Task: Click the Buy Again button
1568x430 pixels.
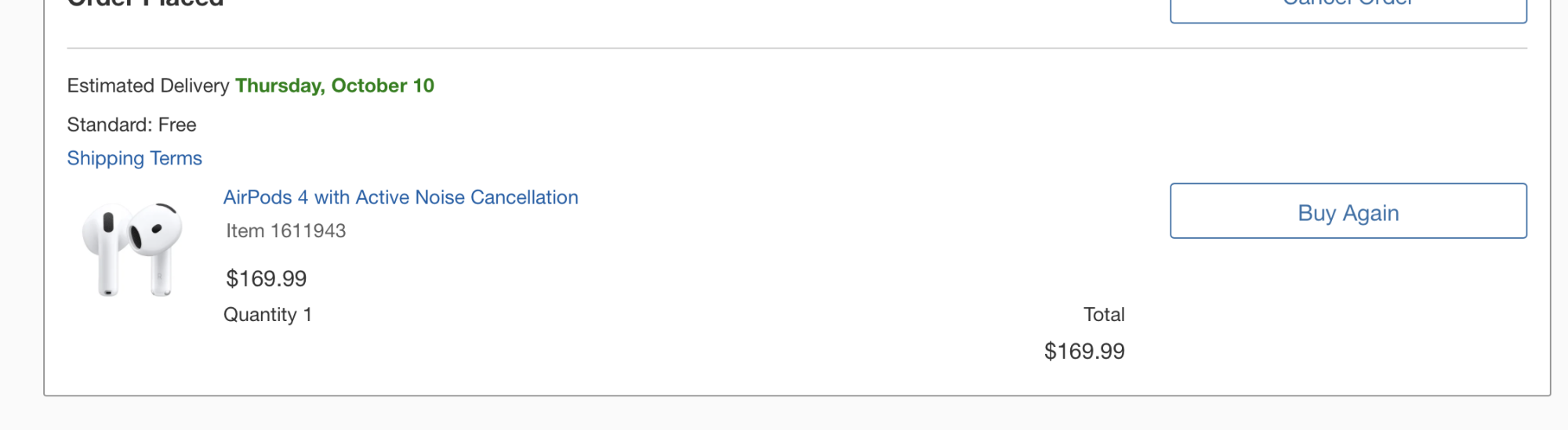Action: pyautogui.click(x=1348, y=211)
